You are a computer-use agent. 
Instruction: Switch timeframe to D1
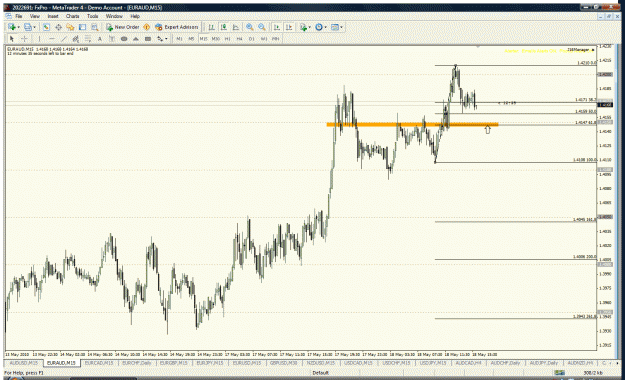(252, 39)
